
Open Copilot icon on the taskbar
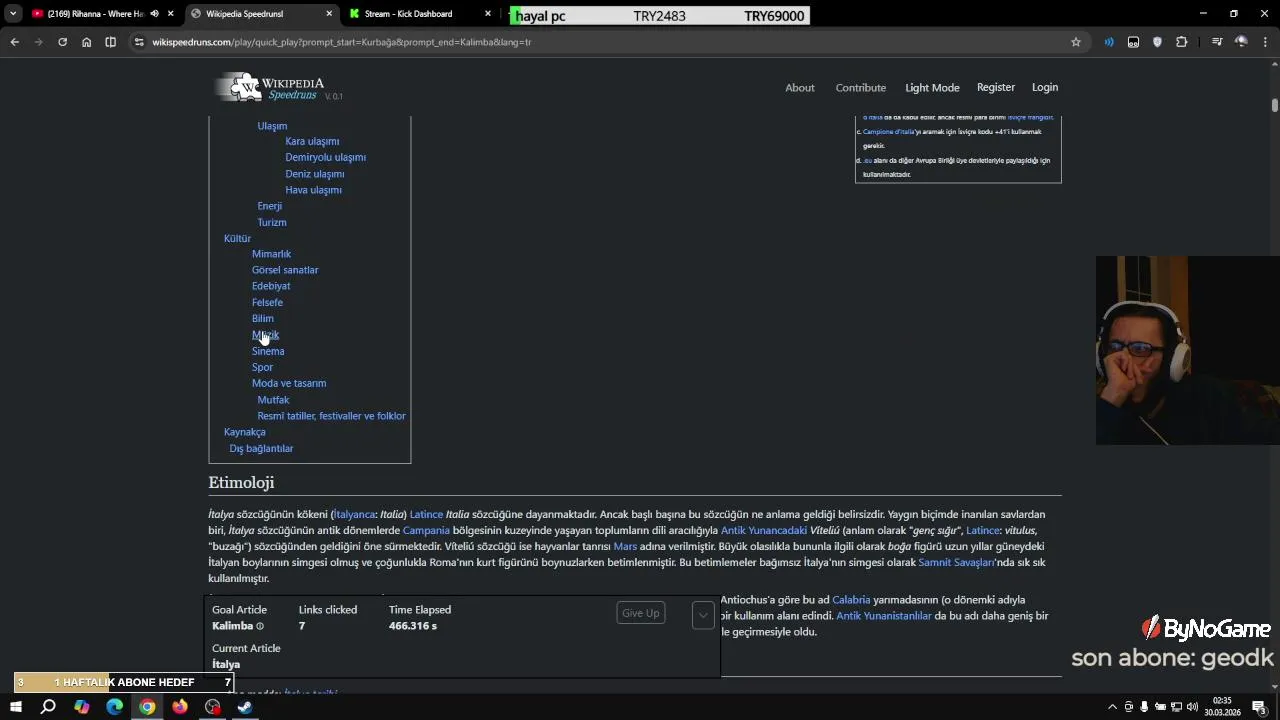tap(81, 707)
